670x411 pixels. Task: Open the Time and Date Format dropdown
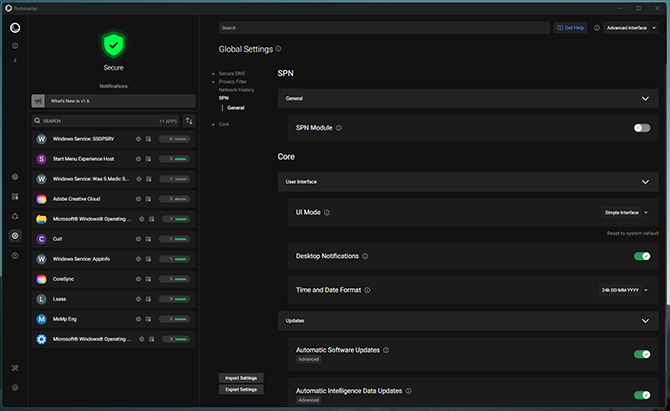click(x=624, y=290)
